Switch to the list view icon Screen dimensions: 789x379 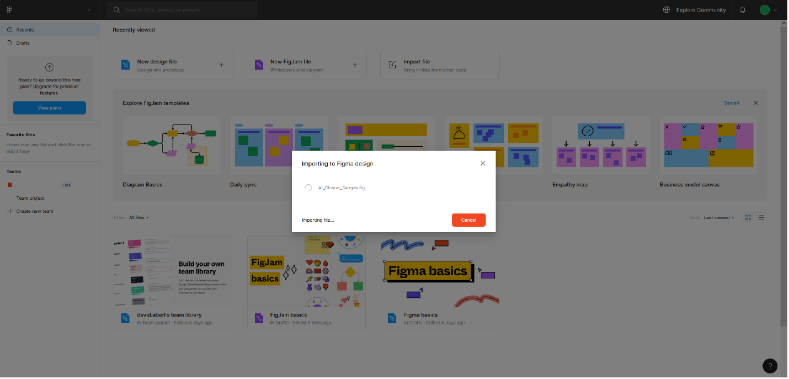pyautogui.click(x=761, y=217)
